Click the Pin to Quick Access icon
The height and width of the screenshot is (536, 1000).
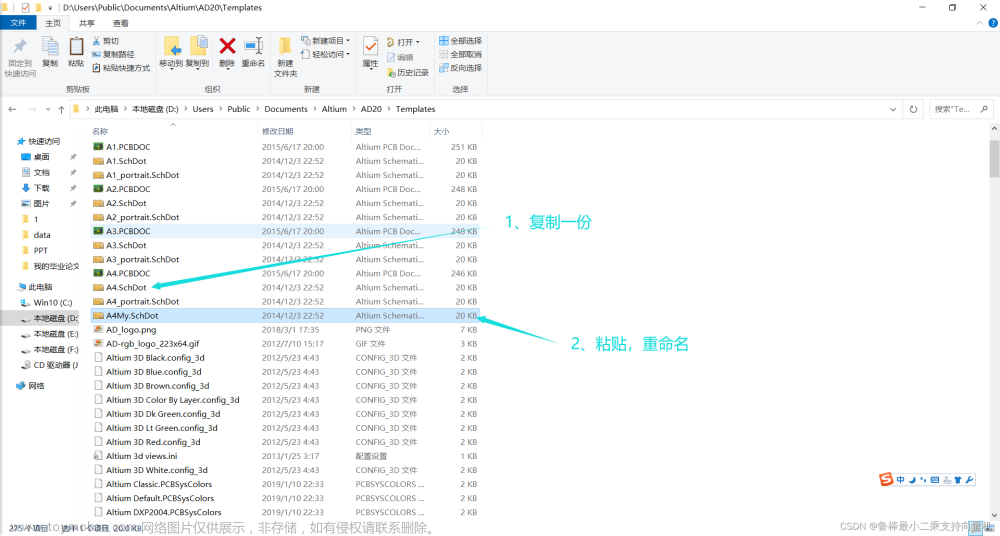[20, 47]
